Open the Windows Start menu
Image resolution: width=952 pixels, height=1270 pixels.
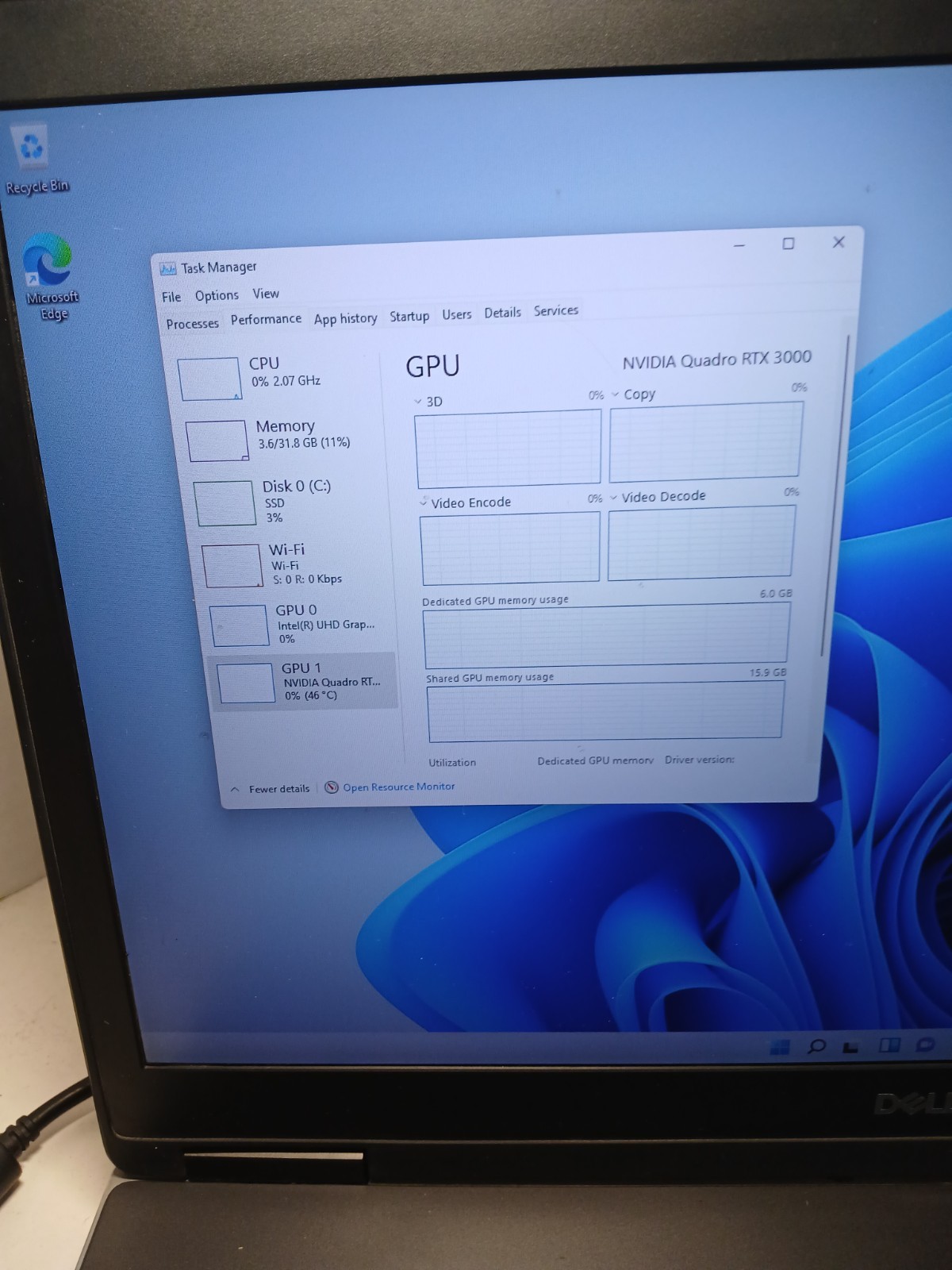pyautogui.click(x=780, y=1047)
